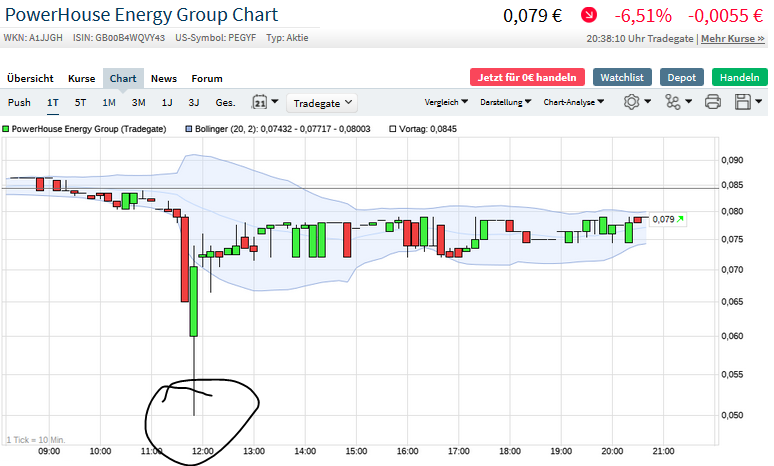Click the PowerHouse Energy Group Chart heading
Viewport: 774px width, 466px height.
pyautogui.click(x=142, y=15)
